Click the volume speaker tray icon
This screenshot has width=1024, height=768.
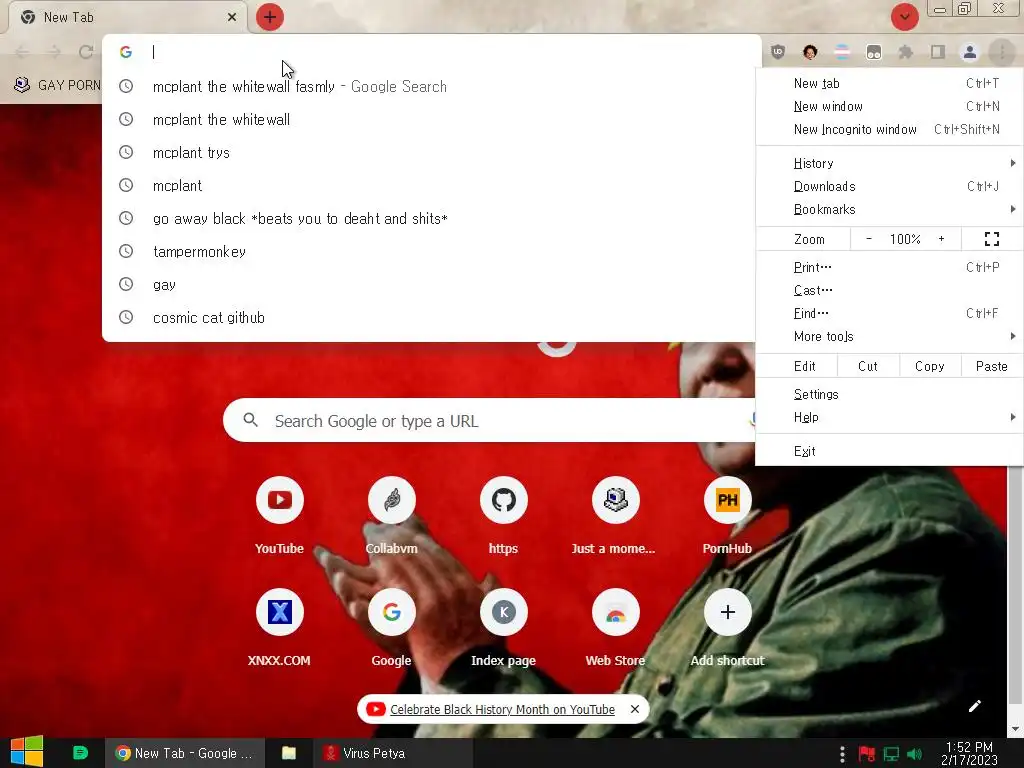pos(915,754)
